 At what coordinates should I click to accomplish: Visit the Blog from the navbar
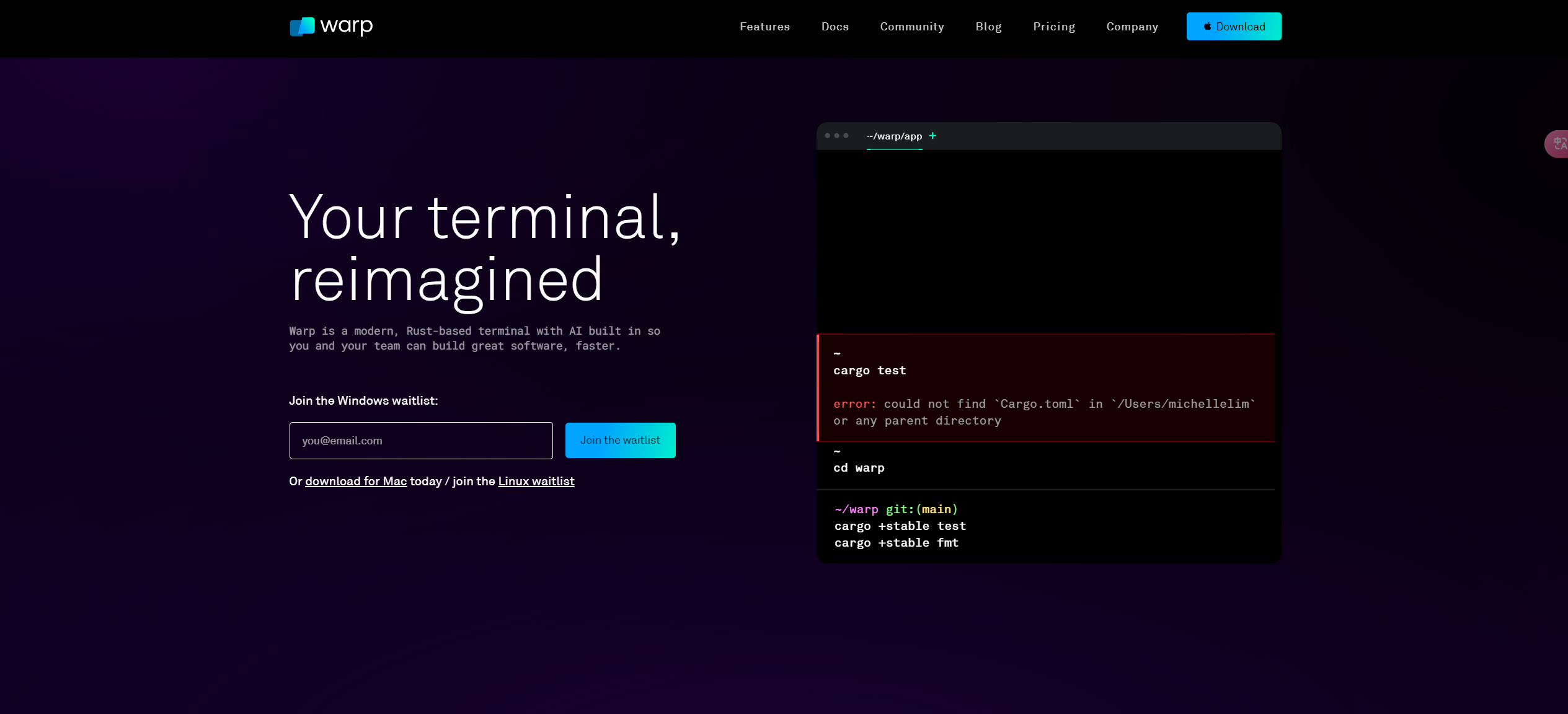coord(988,27)
